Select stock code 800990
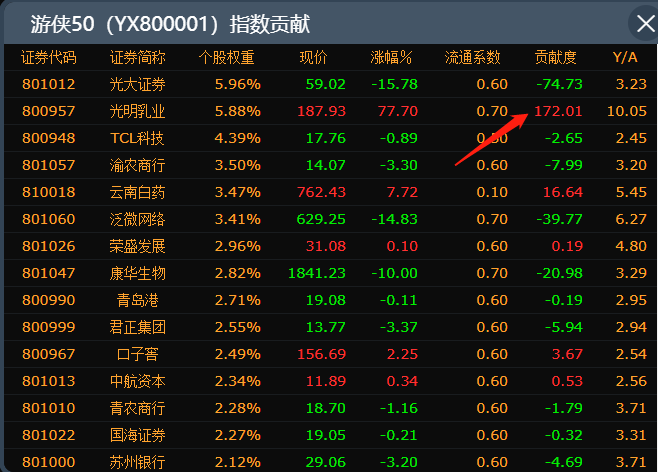 [49, 300]
